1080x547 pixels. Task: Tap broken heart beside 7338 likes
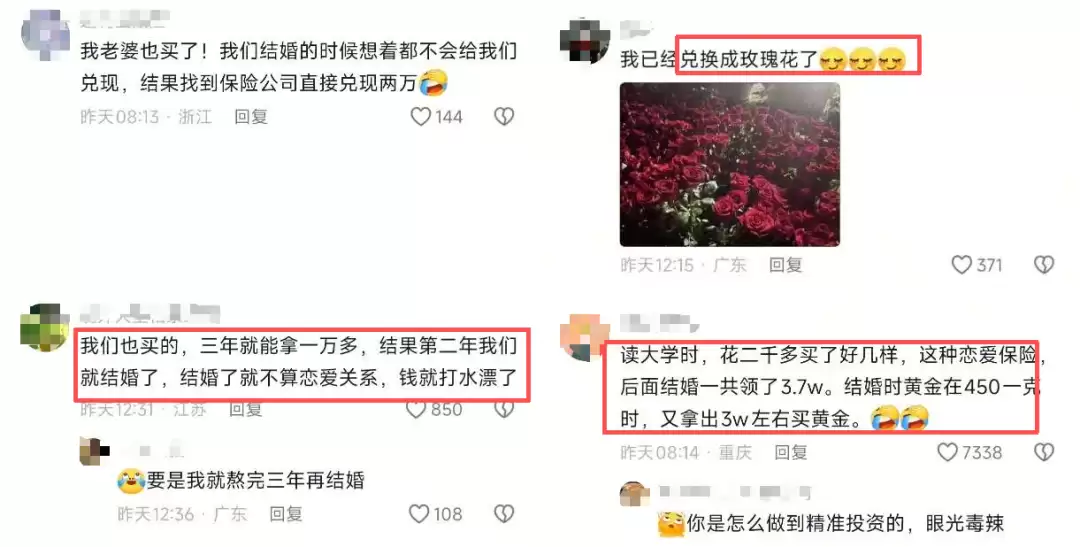point(1044,452)
